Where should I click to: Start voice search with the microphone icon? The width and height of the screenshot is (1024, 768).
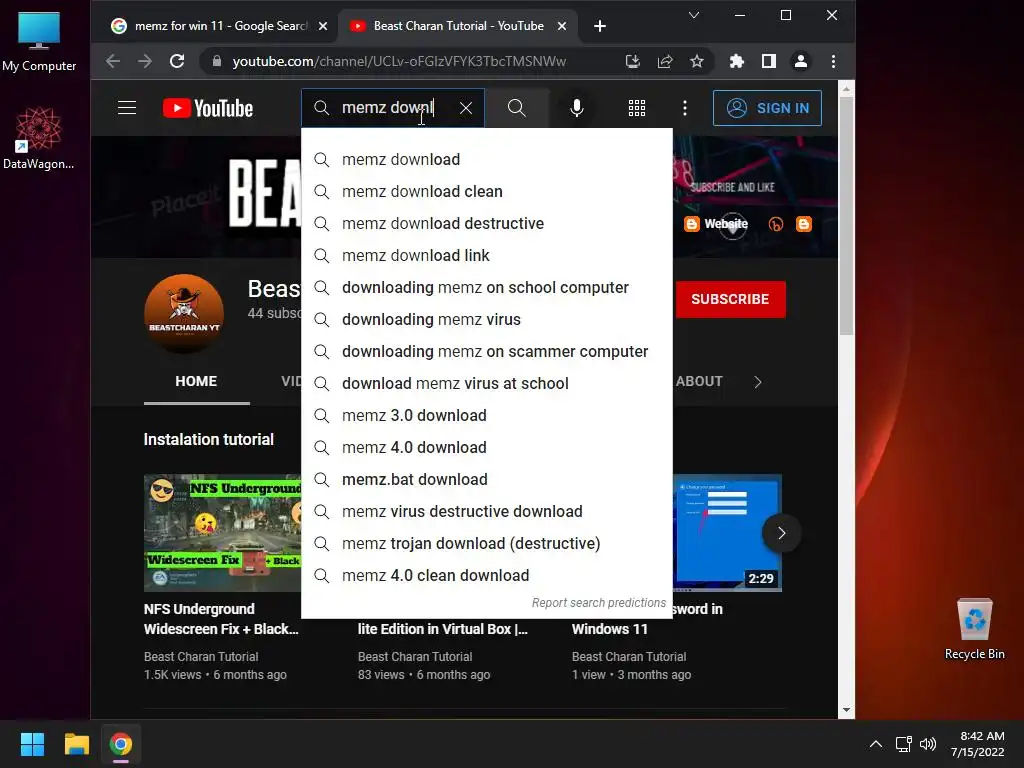click(x=577, y=108)
